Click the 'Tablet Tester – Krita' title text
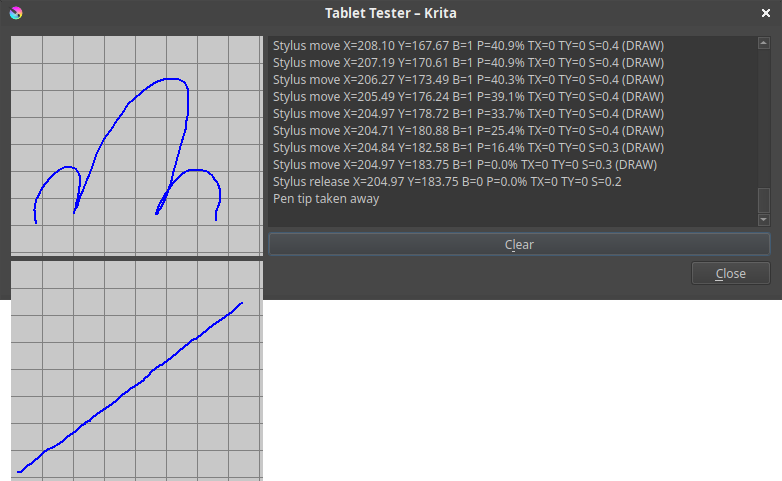The width and height of the screenshot is (782, 481). 391,13
